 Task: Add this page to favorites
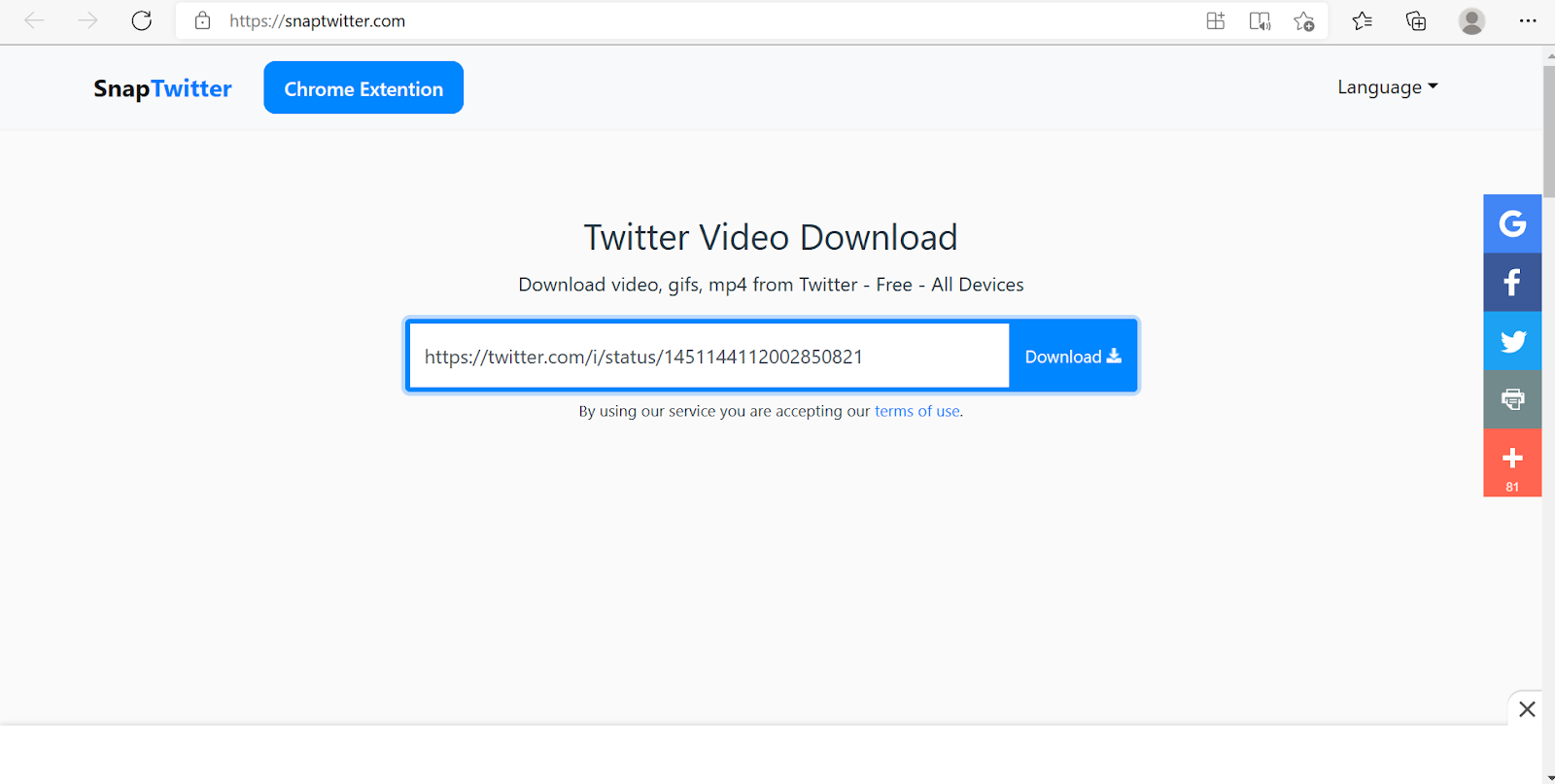tap(1304, 20)
